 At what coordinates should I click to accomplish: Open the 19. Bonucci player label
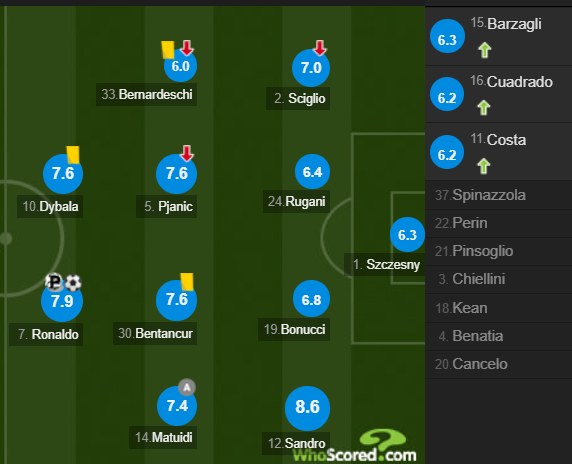(294, 329)
